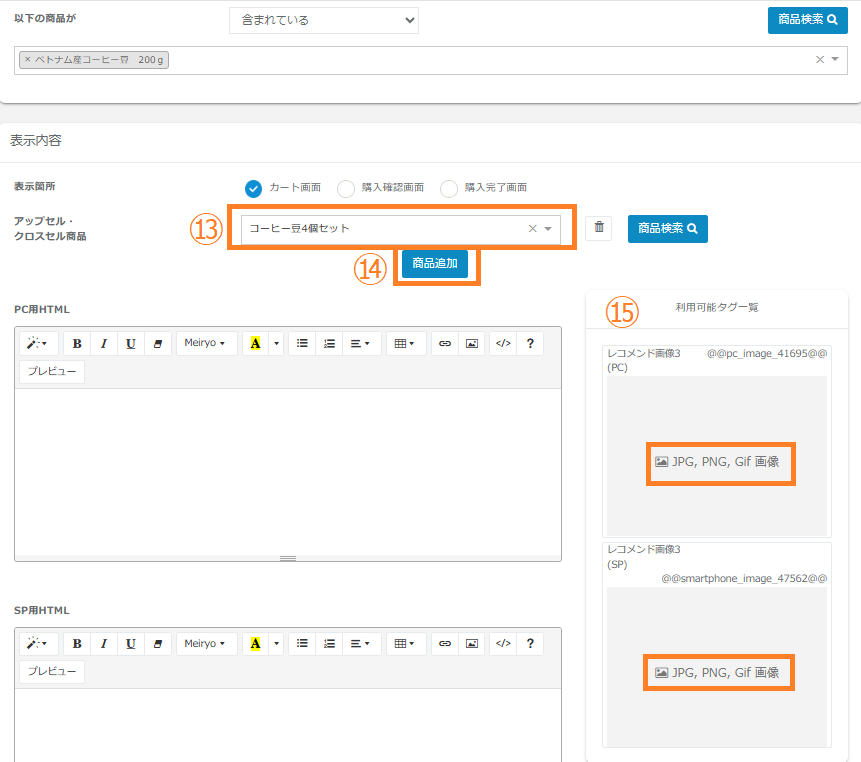This screenshot has height=762, width=861.
Task: Click inside the PC用HTML text area
Action: pos(288,470)
